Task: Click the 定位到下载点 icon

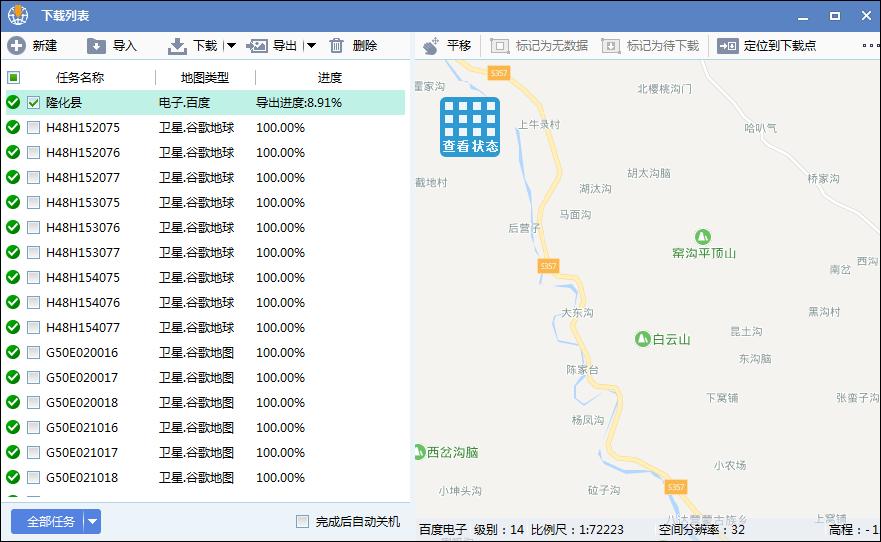Action: [728, 46]
